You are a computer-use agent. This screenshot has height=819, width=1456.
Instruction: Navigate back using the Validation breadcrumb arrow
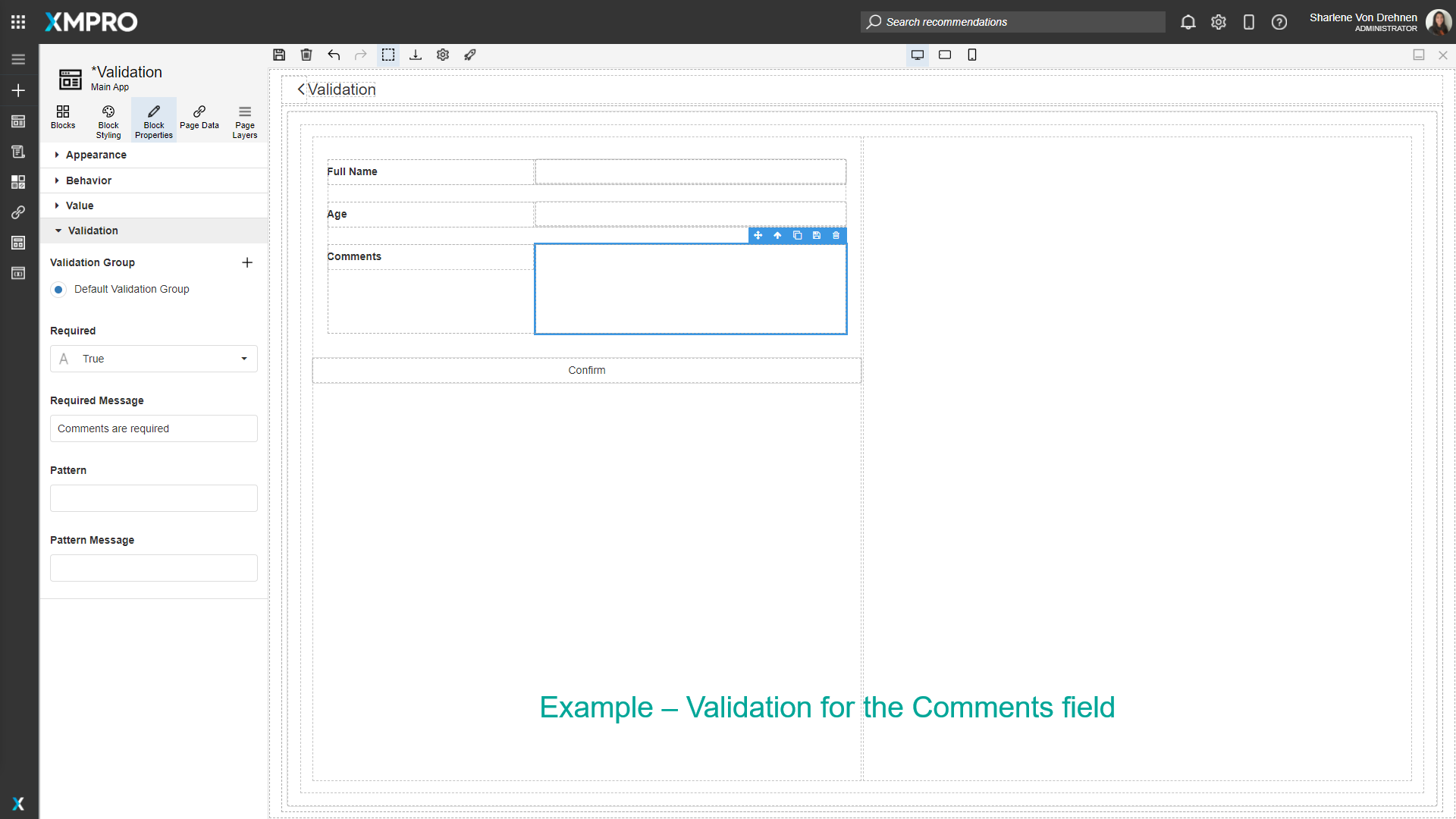pyautogui.click(x=300, y=89)
